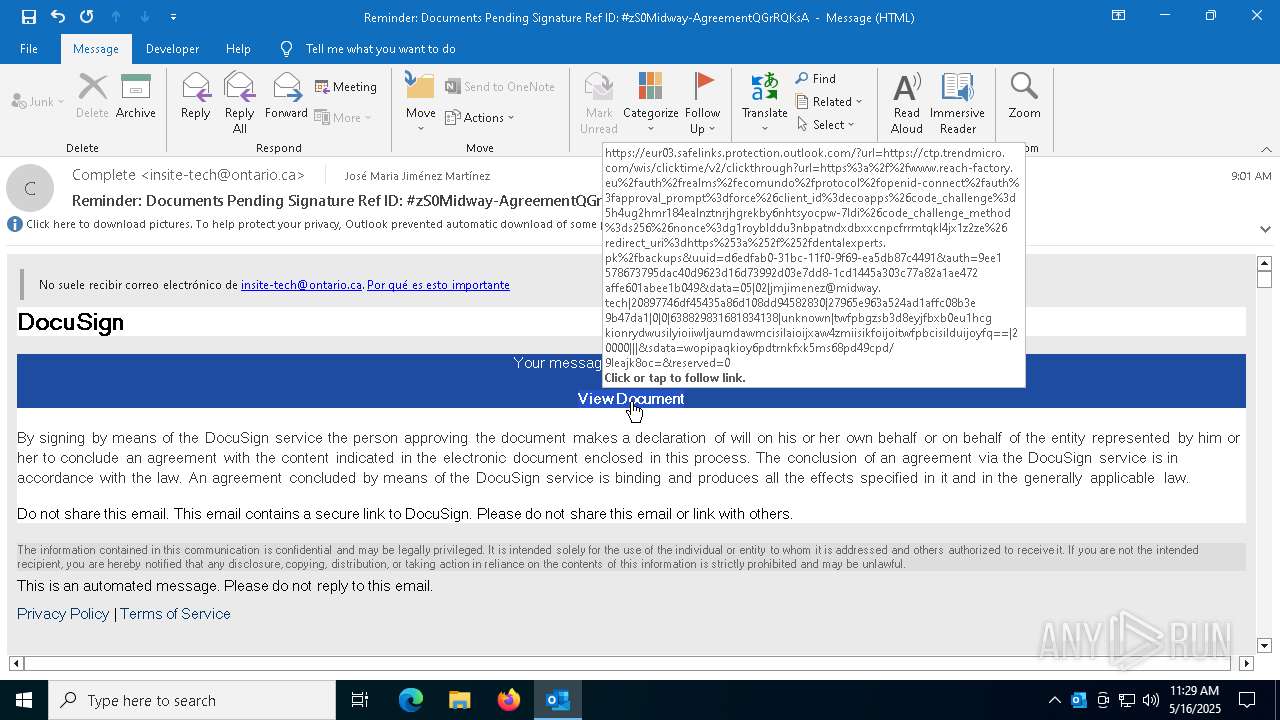Open the notification center

coord(1247,700)
